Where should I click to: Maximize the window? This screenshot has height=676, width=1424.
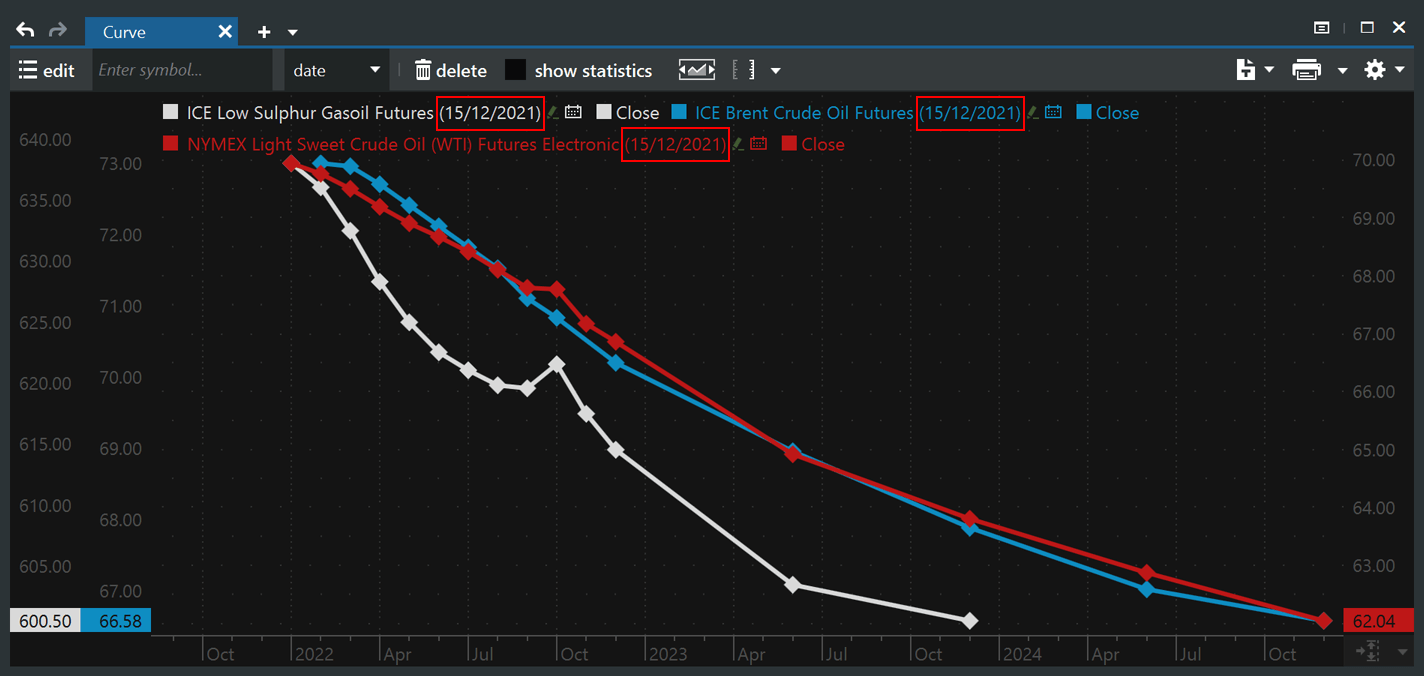1367,27
